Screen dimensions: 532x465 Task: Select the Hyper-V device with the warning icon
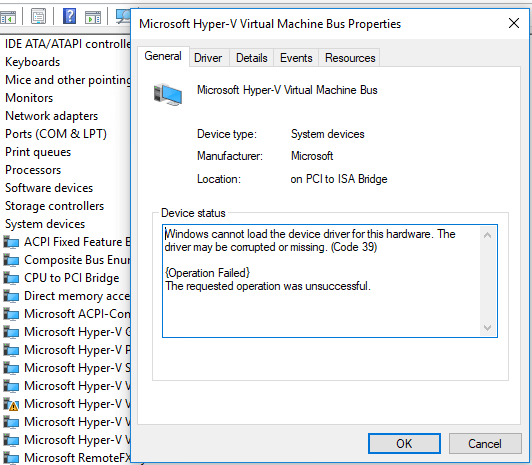66,404
